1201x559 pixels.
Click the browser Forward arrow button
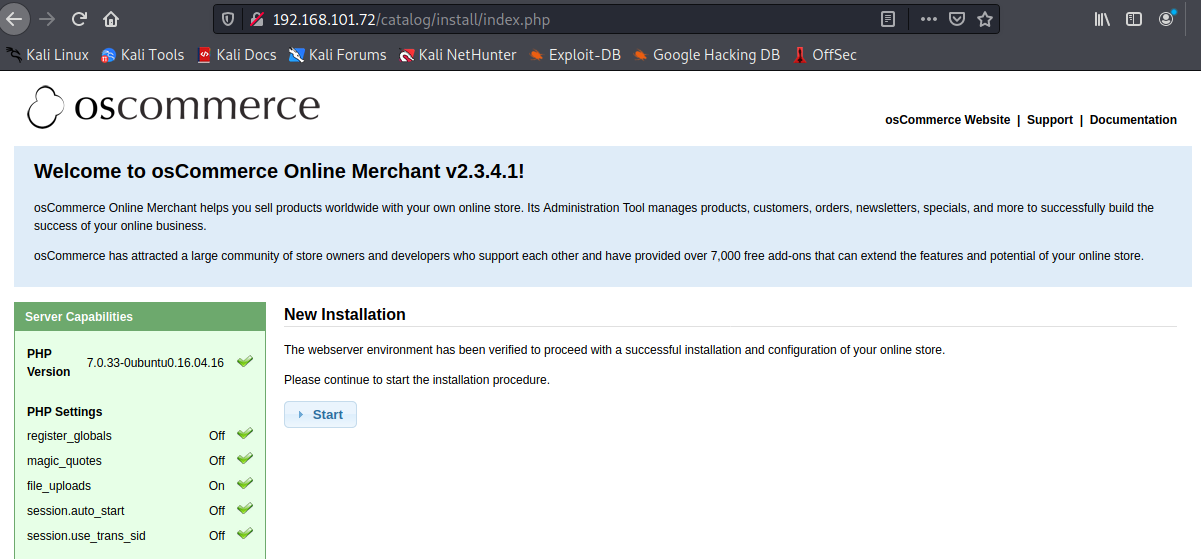[x=46, y=19]
